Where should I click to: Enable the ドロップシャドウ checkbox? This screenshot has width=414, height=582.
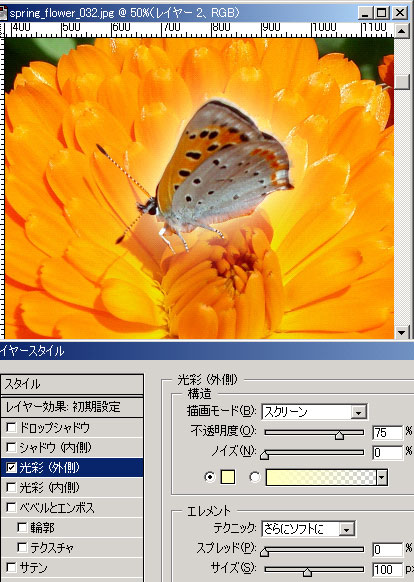pyautogui.click(x=12, y=428)
